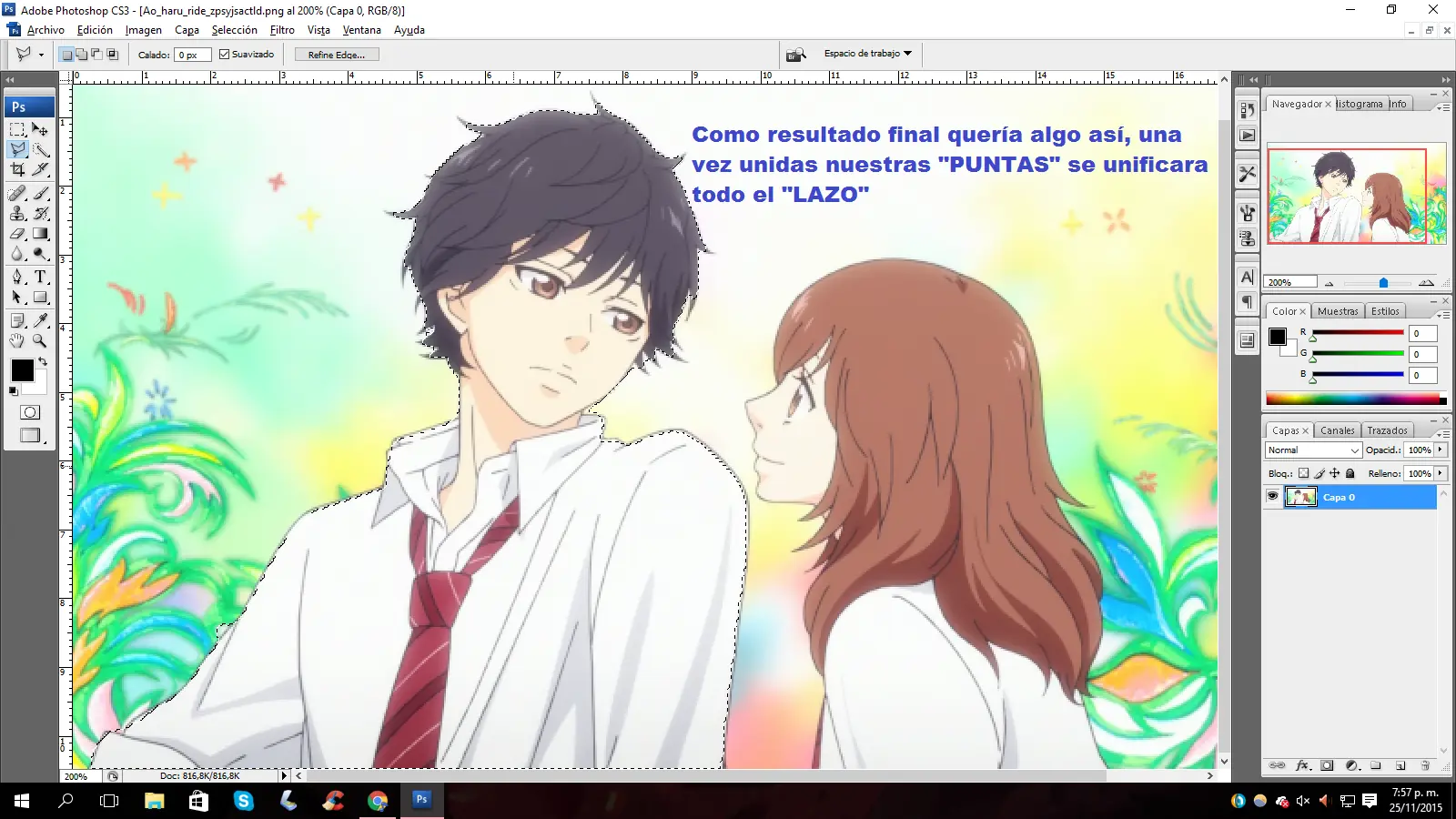
Task: Open the blending mode Normal dropdown
Action: (x=1313, y=450)
